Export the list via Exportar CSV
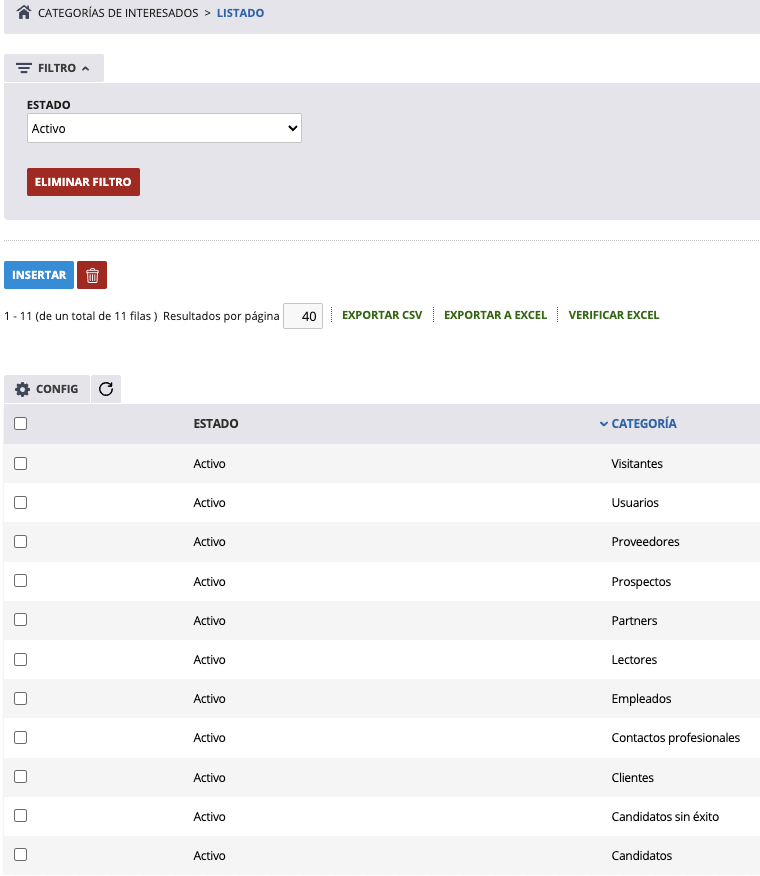 (x=382, y=315)
